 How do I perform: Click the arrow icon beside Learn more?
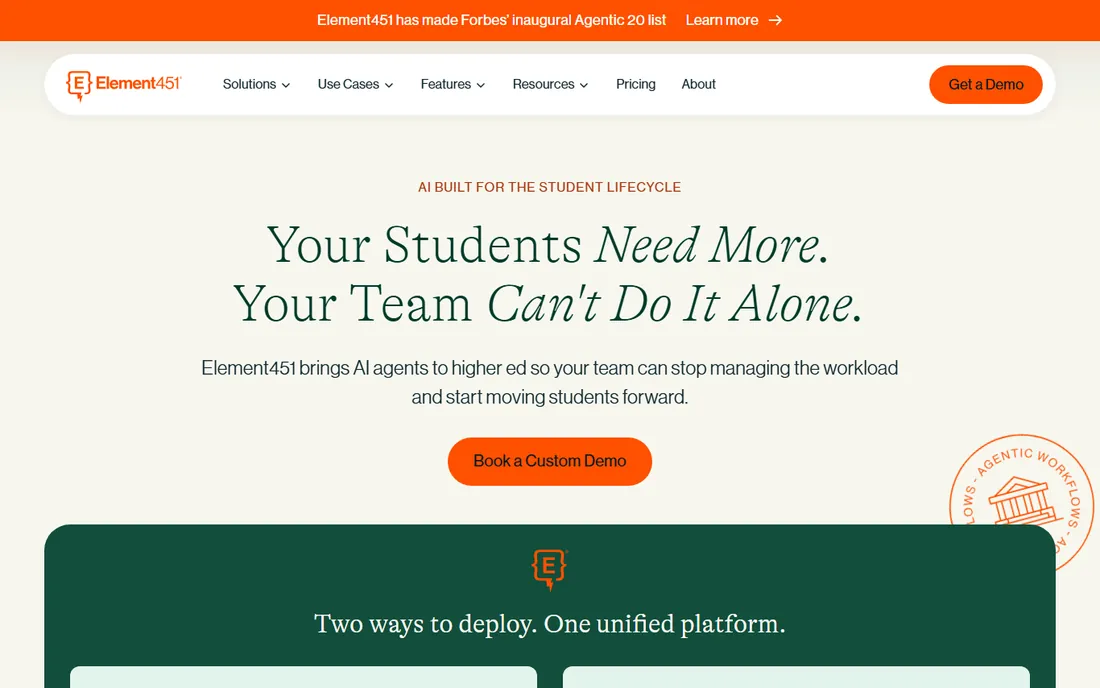(775, 20)
